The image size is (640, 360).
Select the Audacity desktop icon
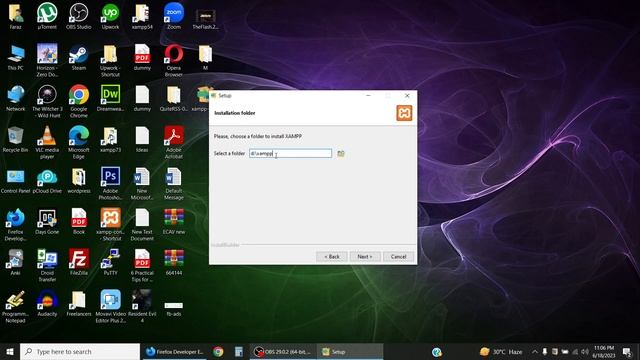point(47,303)
